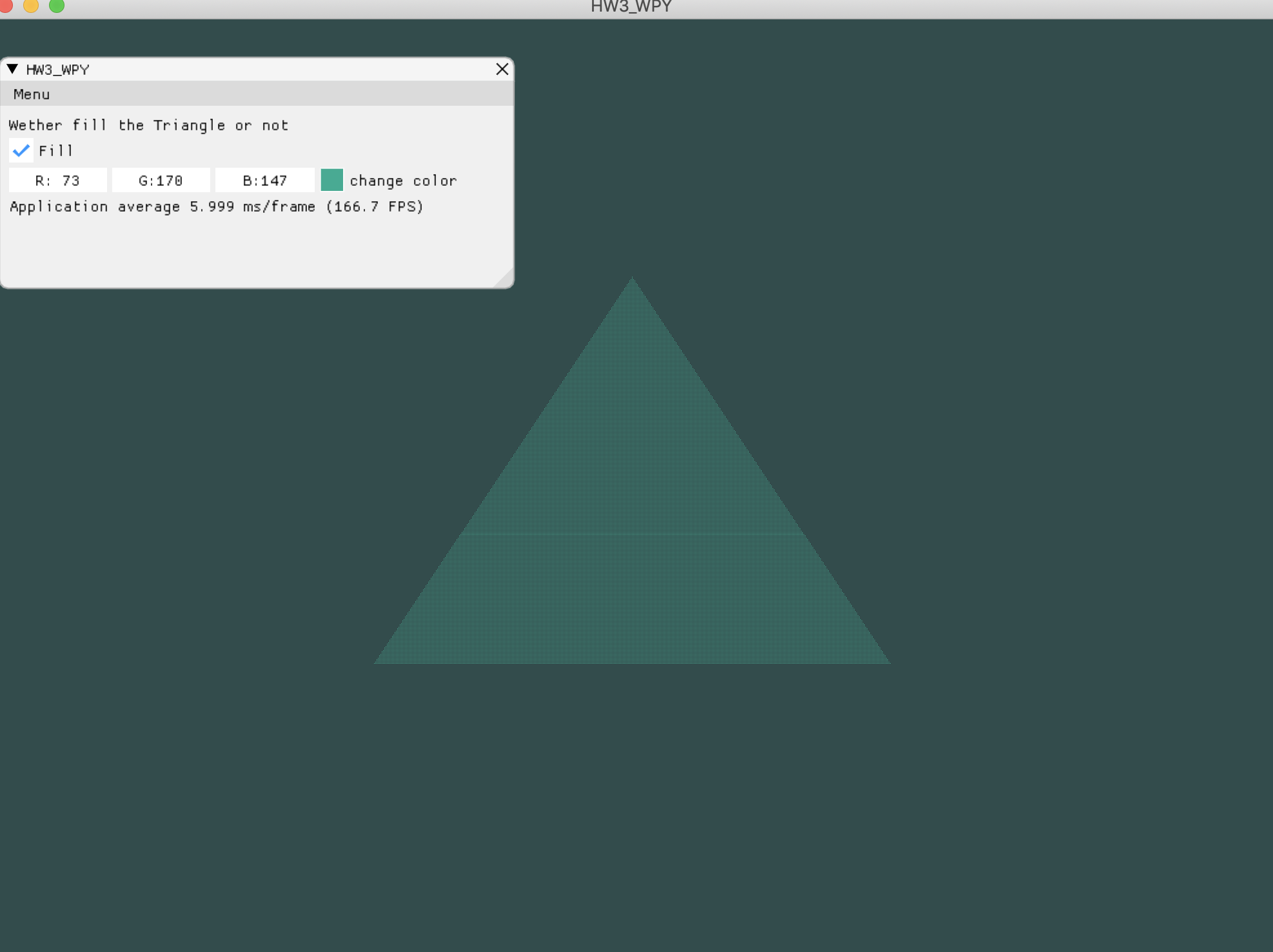1273x952 pixels.
Task: Click the R: 73 red value field
Action: (x=58, y=181)
